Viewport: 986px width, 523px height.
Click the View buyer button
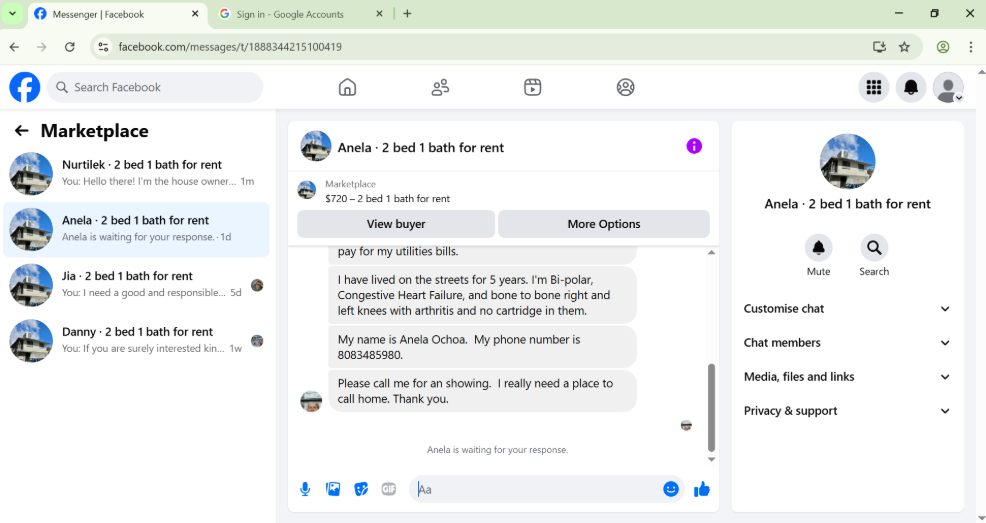point(396,224)
